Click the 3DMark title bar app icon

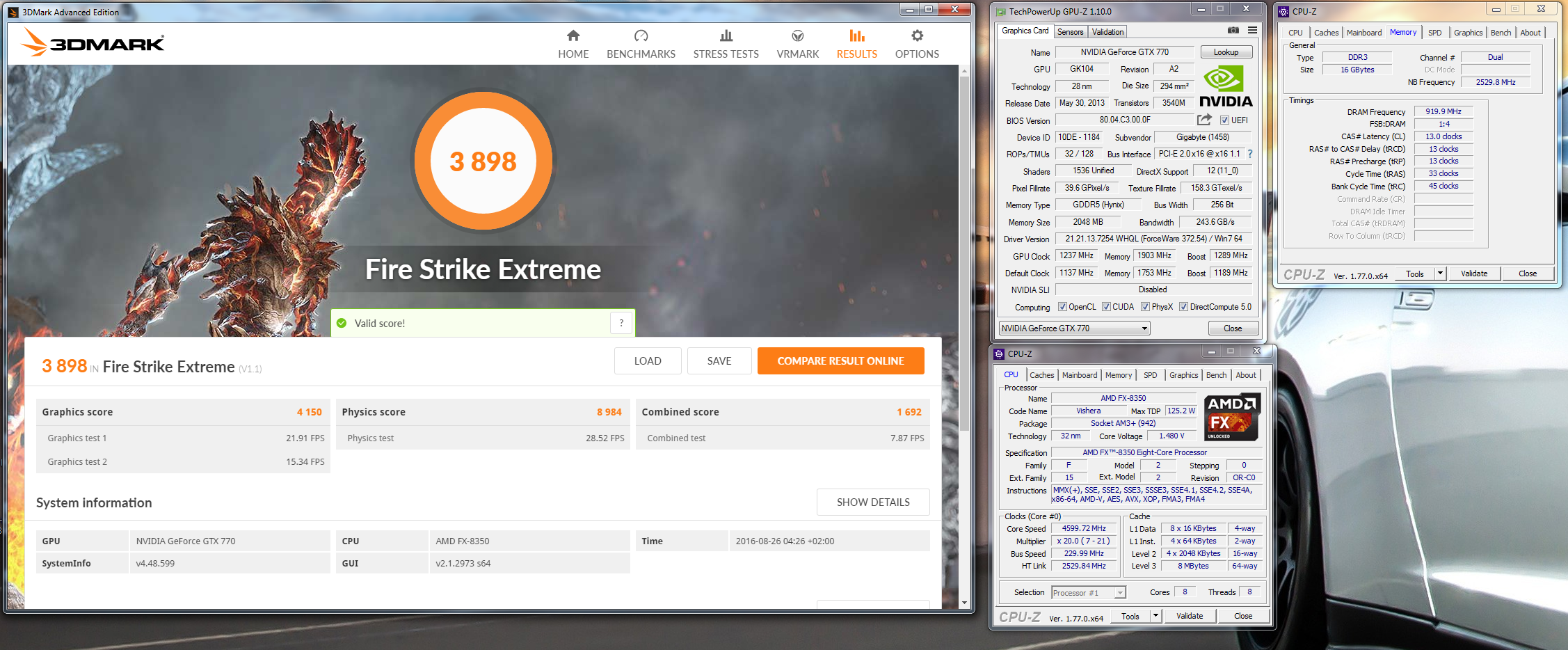[13, 12]
